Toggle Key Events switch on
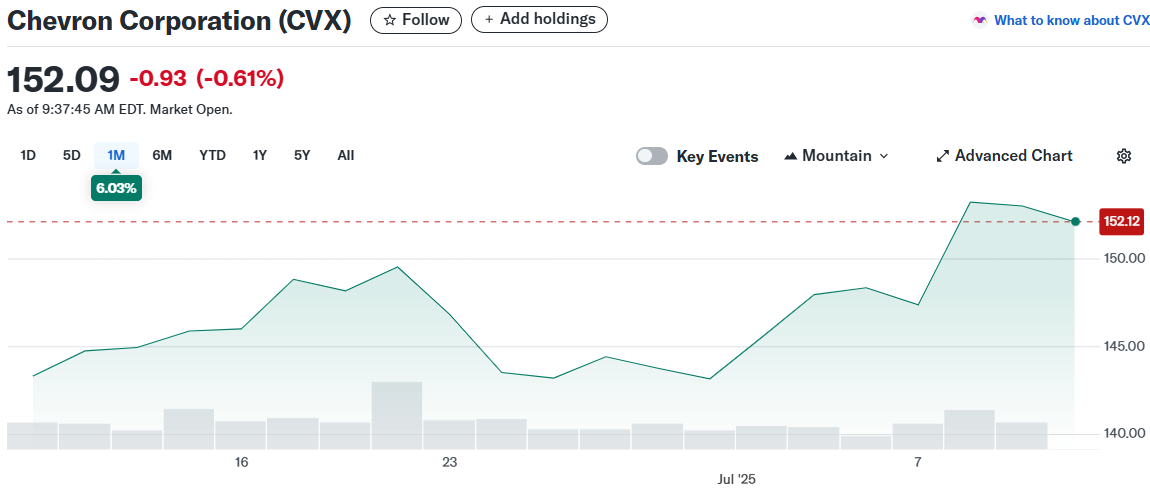 point(652,156)
